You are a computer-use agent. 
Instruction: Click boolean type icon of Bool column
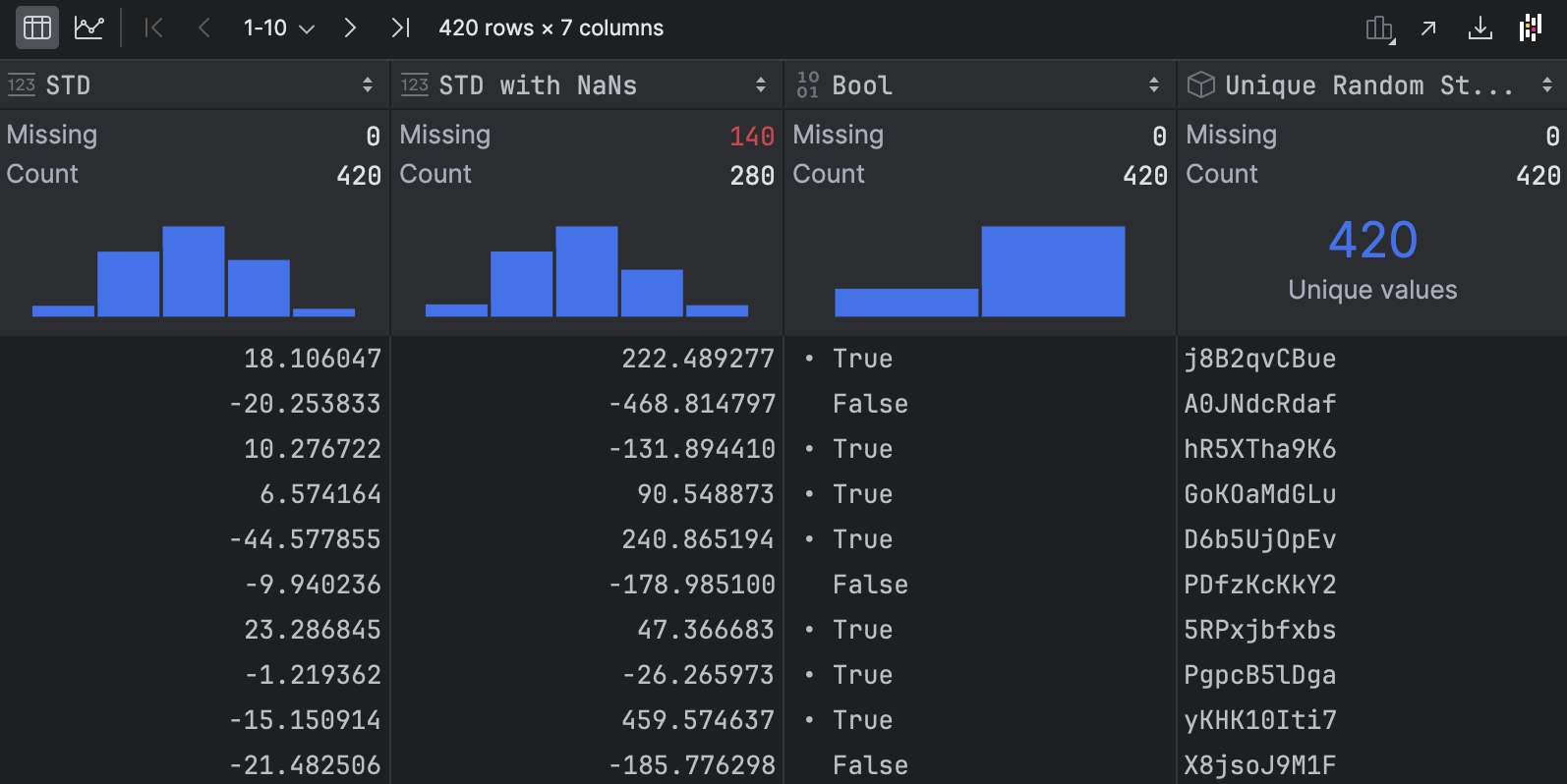(808, 85)
